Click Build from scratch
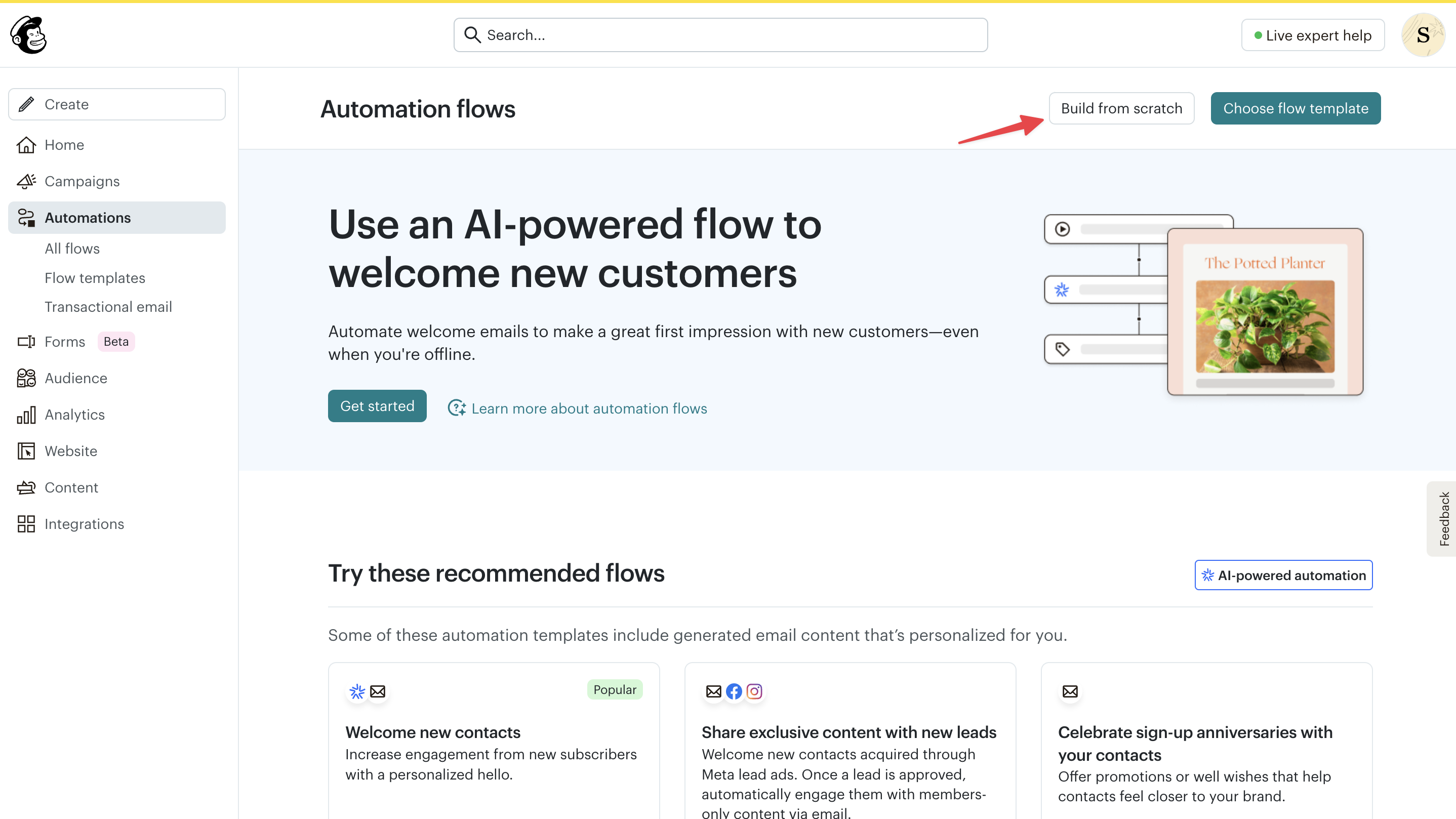This screenshot has width=1456, height=819. (x=1121, y=108)
